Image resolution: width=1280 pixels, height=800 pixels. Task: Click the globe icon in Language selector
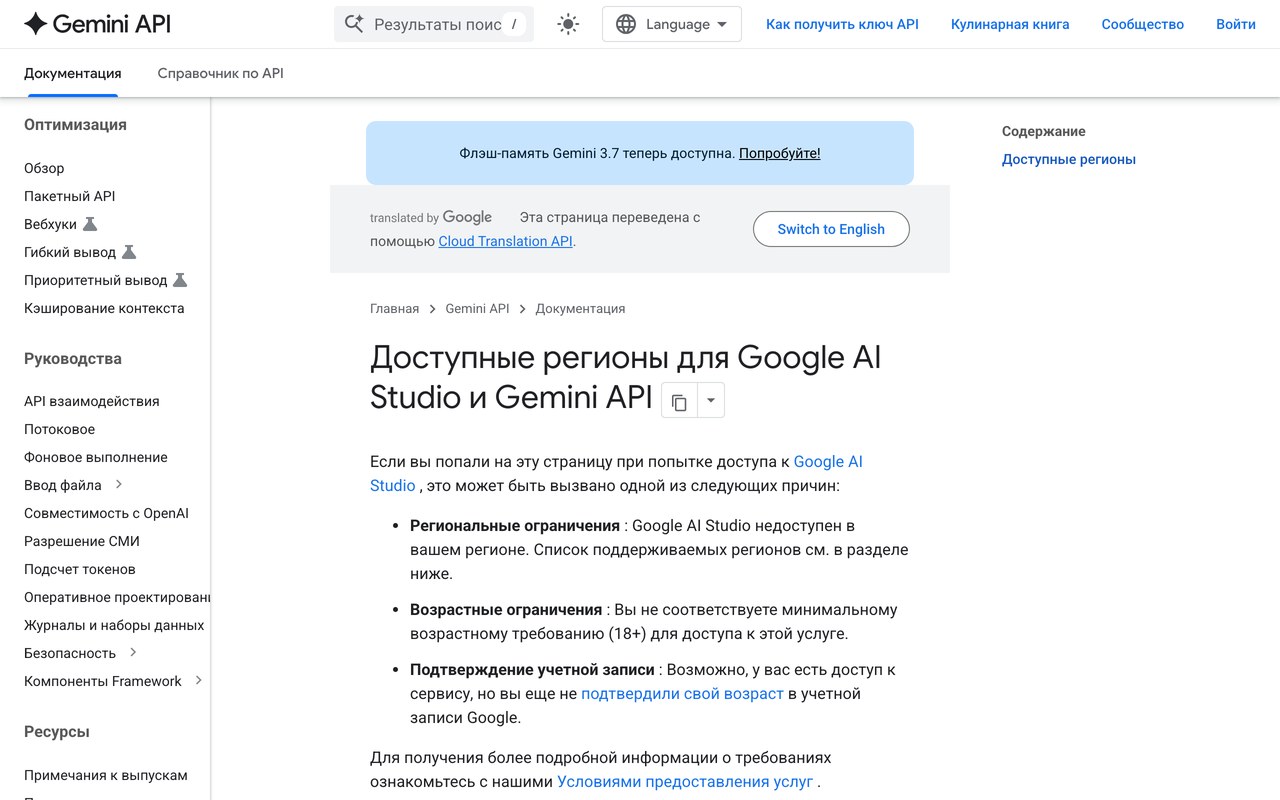coord(626,24)
